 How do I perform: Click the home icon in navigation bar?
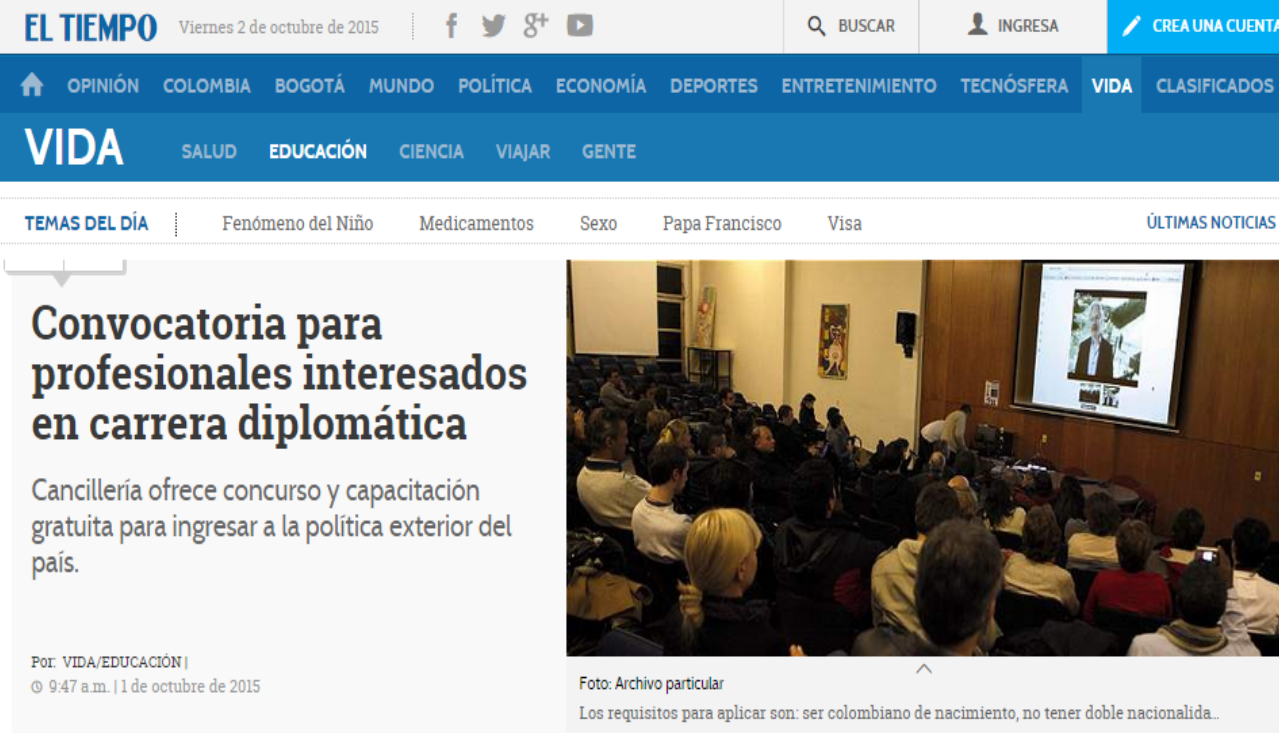[32, 86]
